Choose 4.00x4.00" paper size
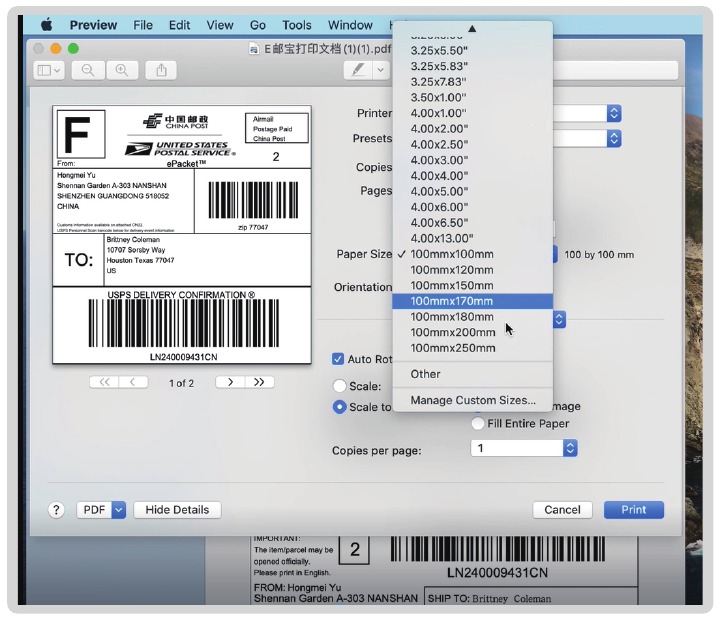 [472, 175]
